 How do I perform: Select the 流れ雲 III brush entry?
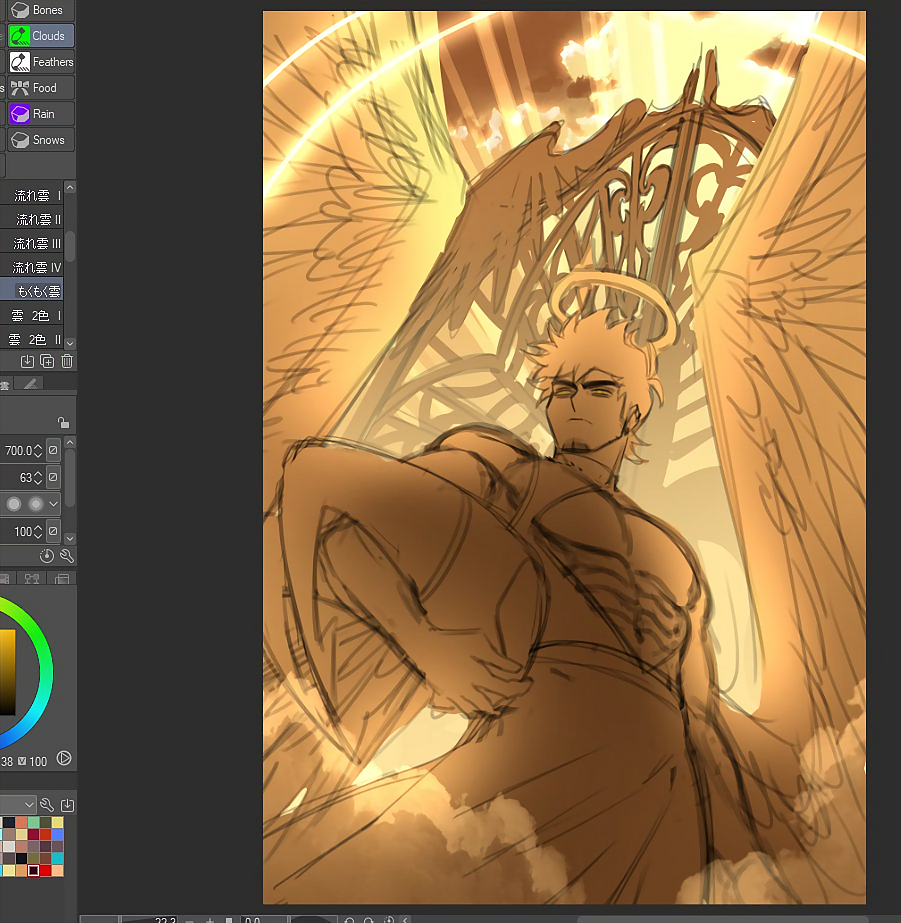pos(36,244)
